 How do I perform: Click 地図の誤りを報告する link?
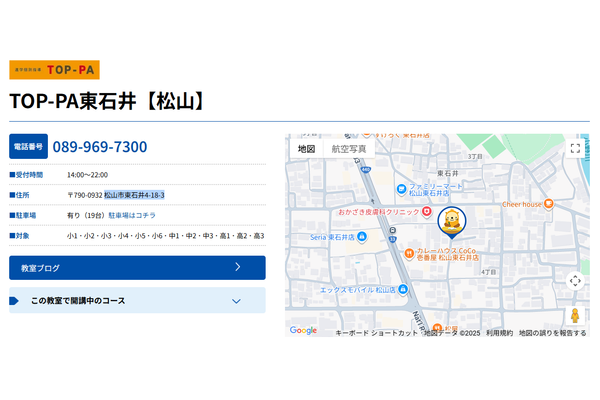553,333
